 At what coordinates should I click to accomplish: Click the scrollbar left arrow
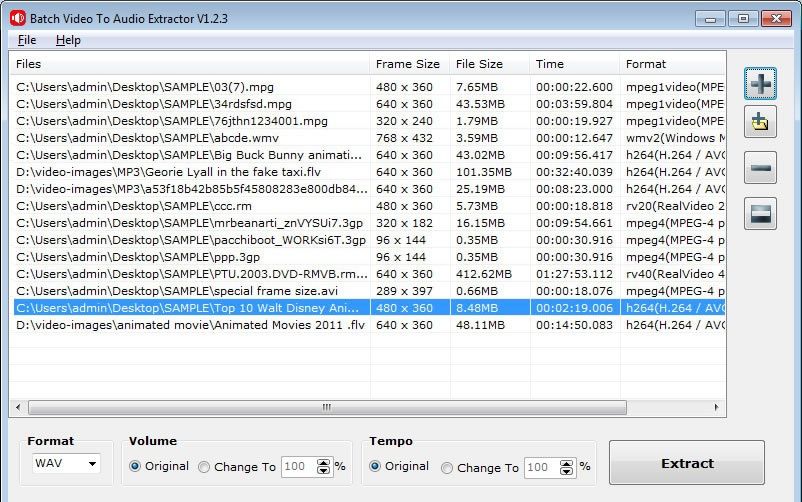tap(18, 407)
